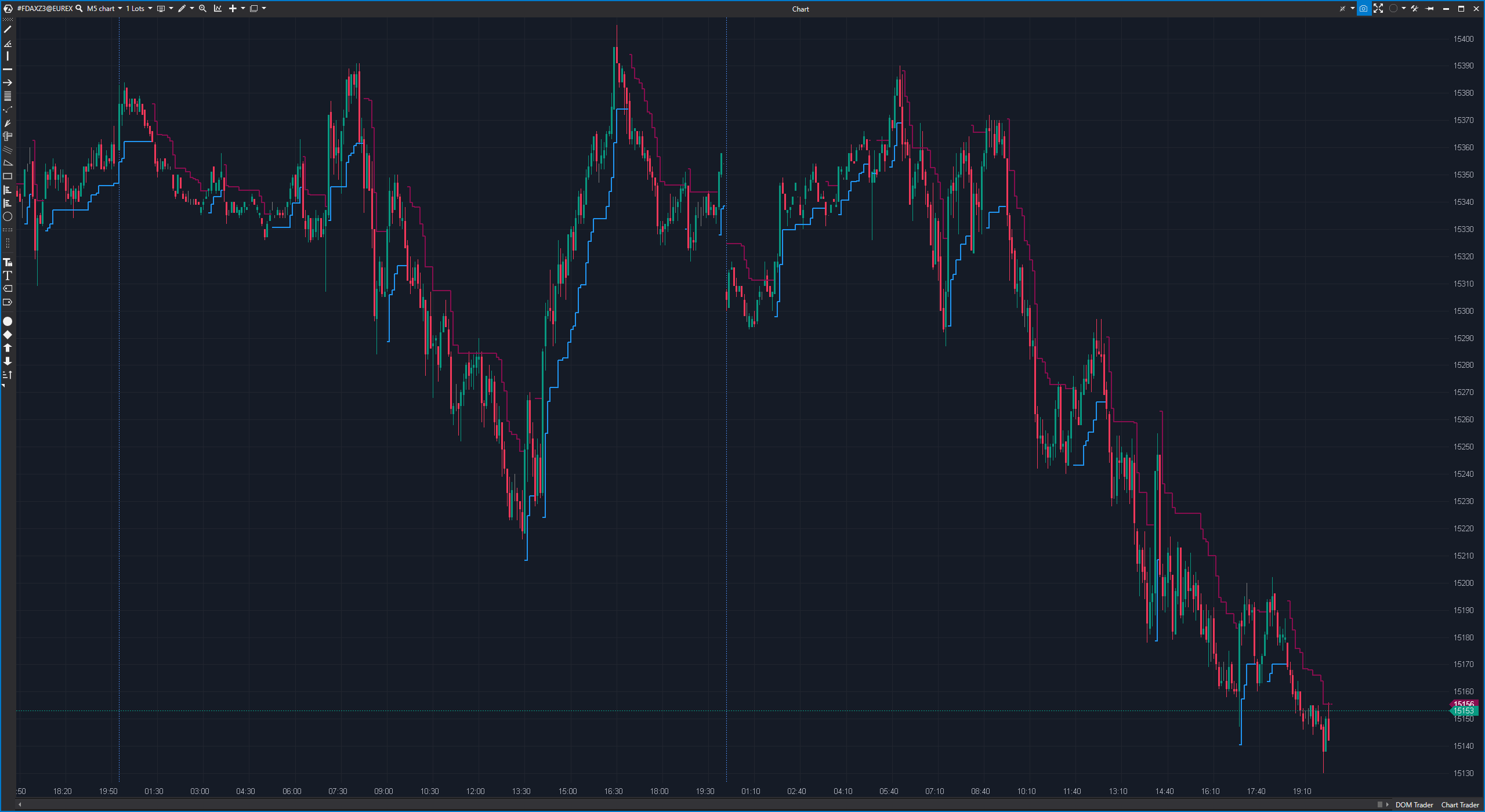Screen dimensions: 1485x812
Task: Select the text annotation tool
Action: tap(8, 275)
